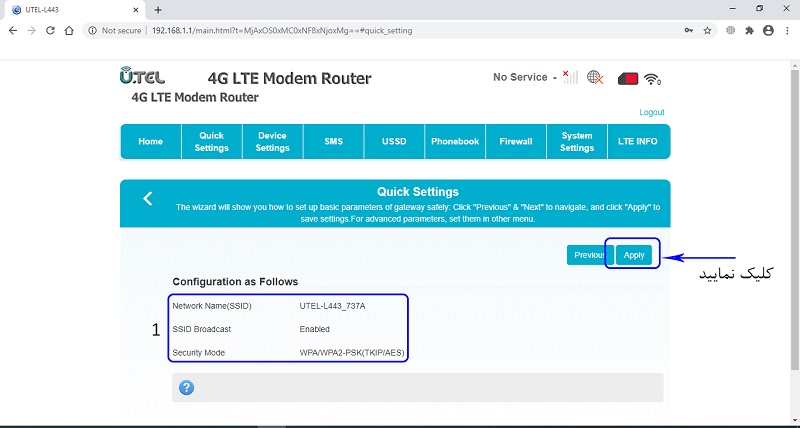Viewport: 800px width, 428px height.
Task: Click the globe extension icon in toolbar
Action: pos(731,31)
